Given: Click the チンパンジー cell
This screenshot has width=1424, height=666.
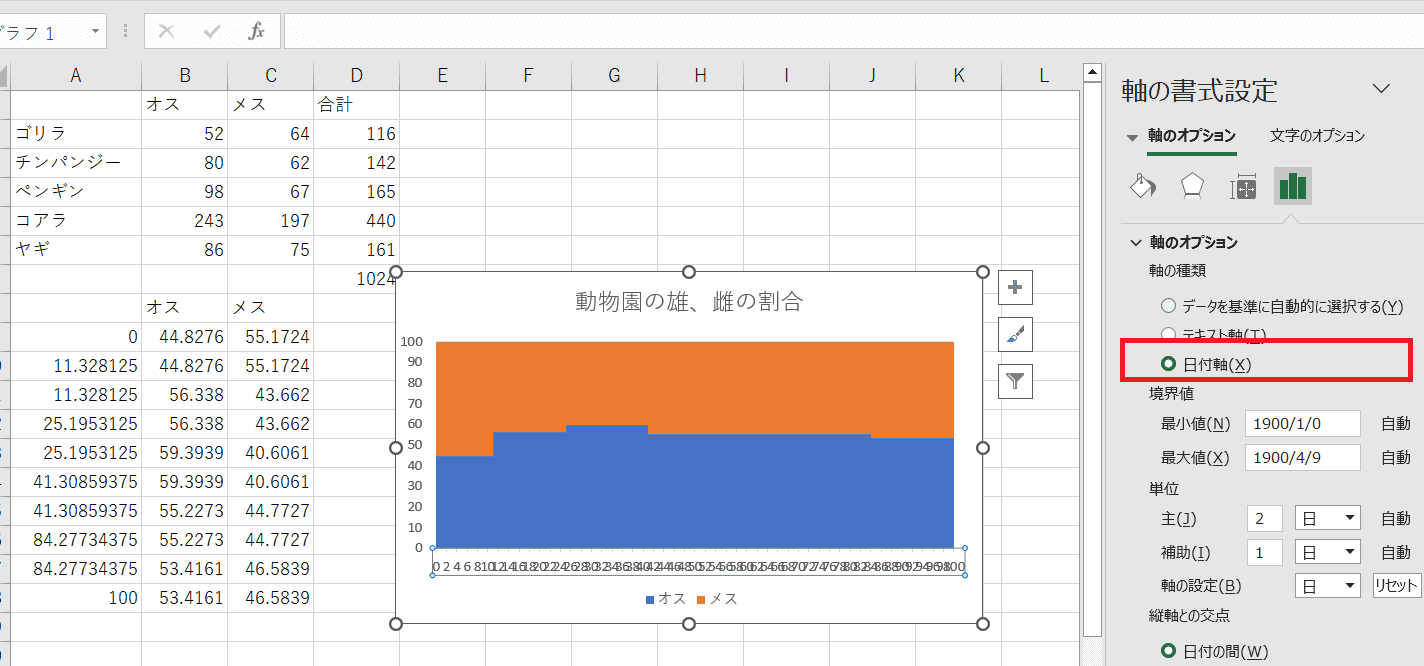Looking at the screenshot, I should click(76, 163).
